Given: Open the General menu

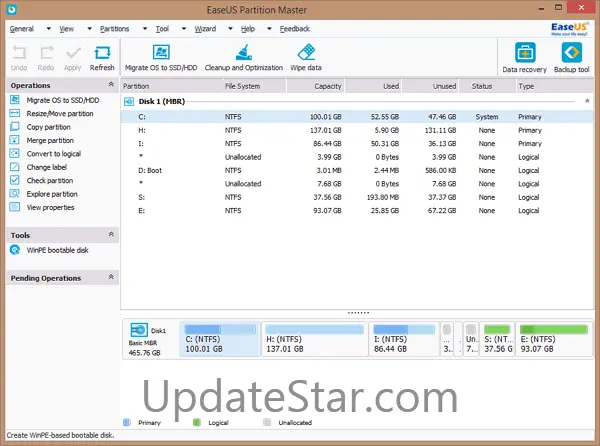Looking at the screenshot, I should (22, 29).
